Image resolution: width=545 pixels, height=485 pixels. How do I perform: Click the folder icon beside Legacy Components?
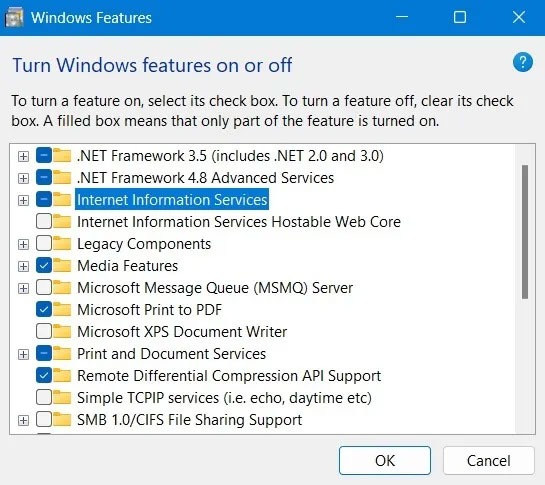click(x=63, y=244)
